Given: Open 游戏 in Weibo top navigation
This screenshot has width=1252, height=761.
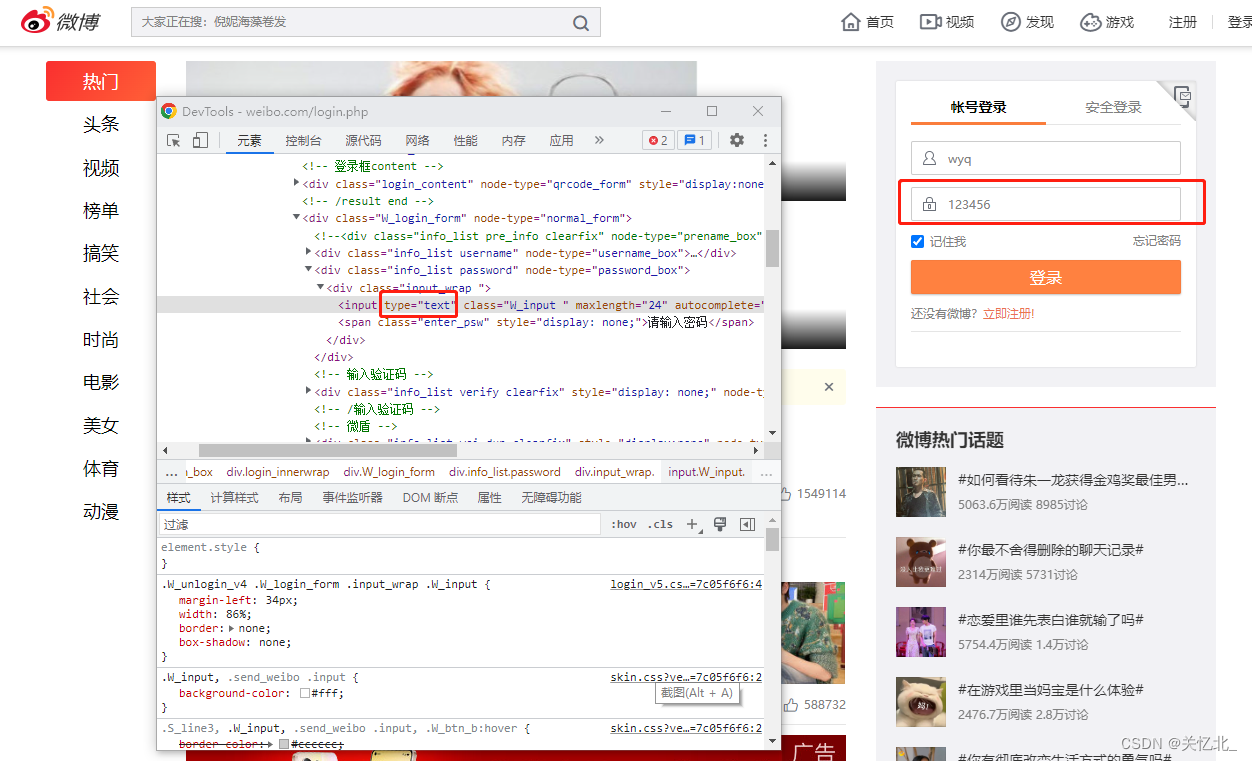Looking at the screenshot, I should point(1107,22).
